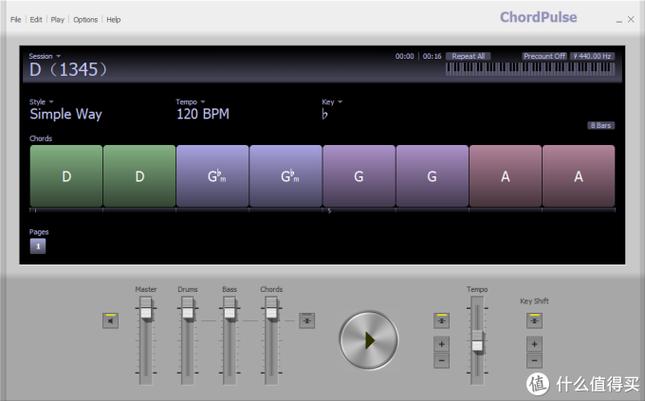645x401 pixels.
Task: Select the second G chord block
Action: pos(432,176)
